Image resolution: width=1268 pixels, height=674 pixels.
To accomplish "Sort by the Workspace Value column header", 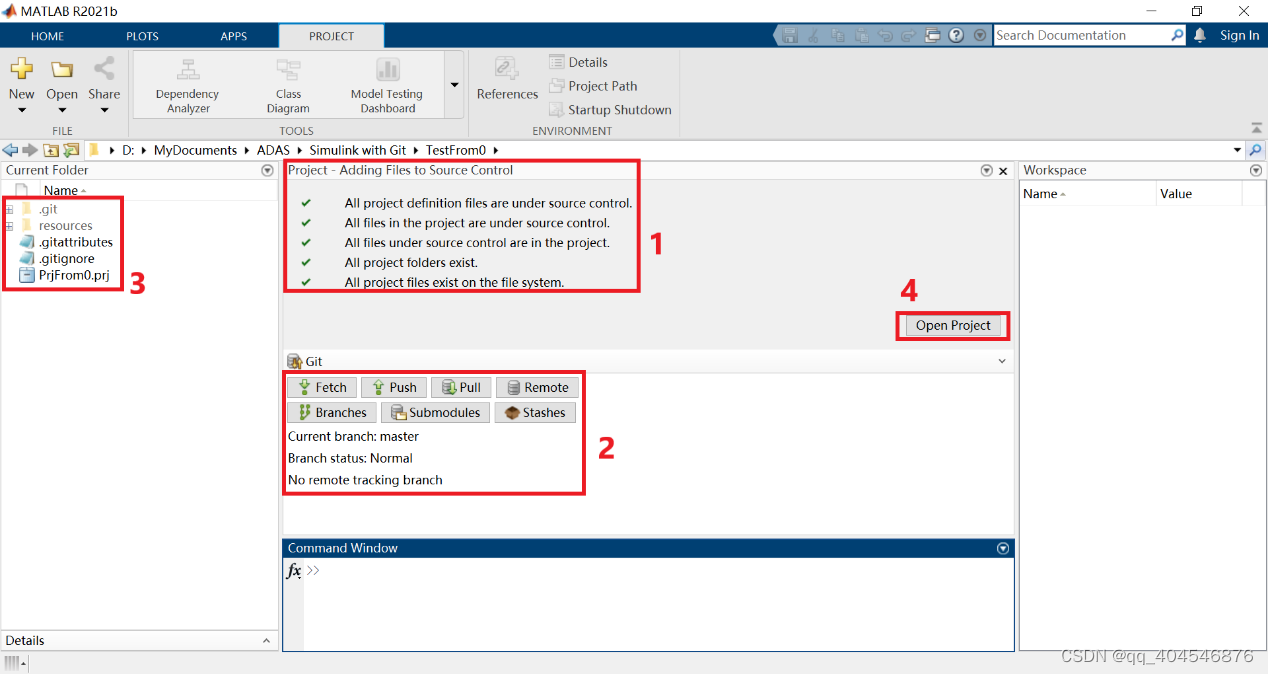I will point(1198,194).
